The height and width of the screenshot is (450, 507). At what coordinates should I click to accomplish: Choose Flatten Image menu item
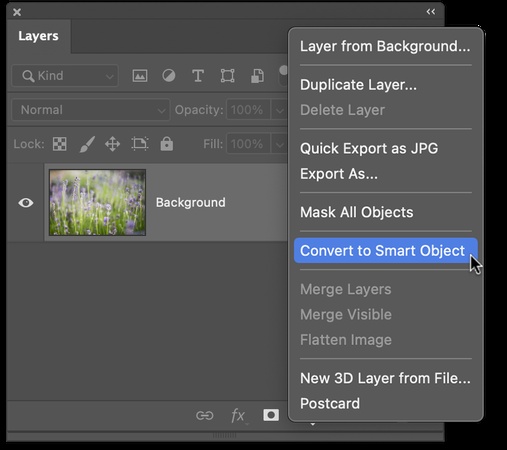click(386, 340)
